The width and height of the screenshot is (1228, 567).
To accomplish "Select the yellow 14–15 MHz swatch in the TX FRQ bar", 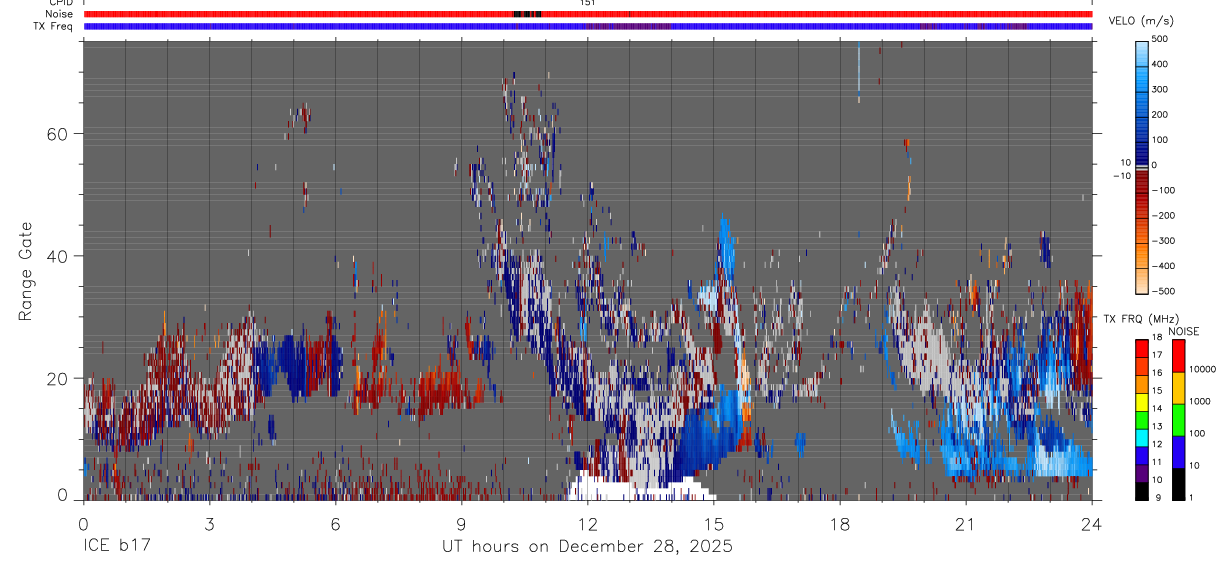I will click(x=1143, y=402).
